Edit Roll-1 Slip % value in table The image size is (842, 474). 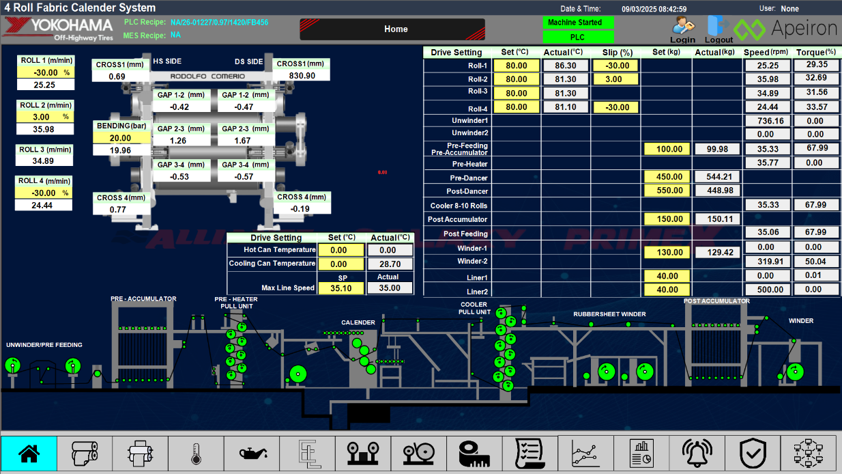tap(615, 65)
